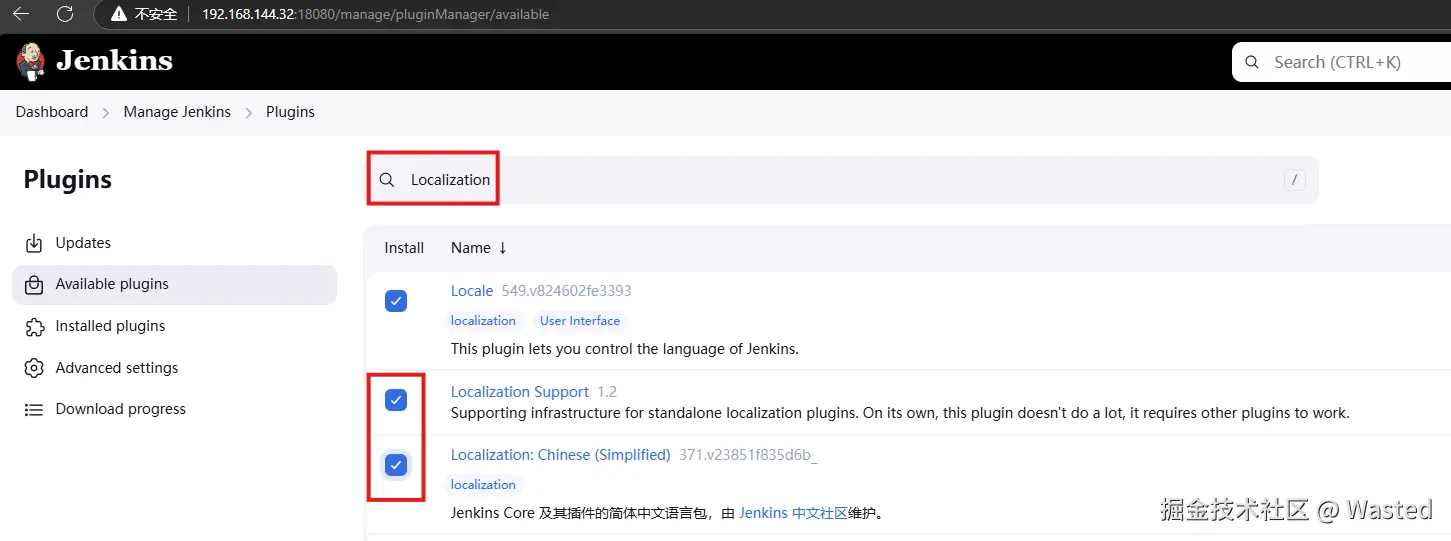The image size is (1451, 541).
Task: Open Available plugins section
Action: coord(174,285)
